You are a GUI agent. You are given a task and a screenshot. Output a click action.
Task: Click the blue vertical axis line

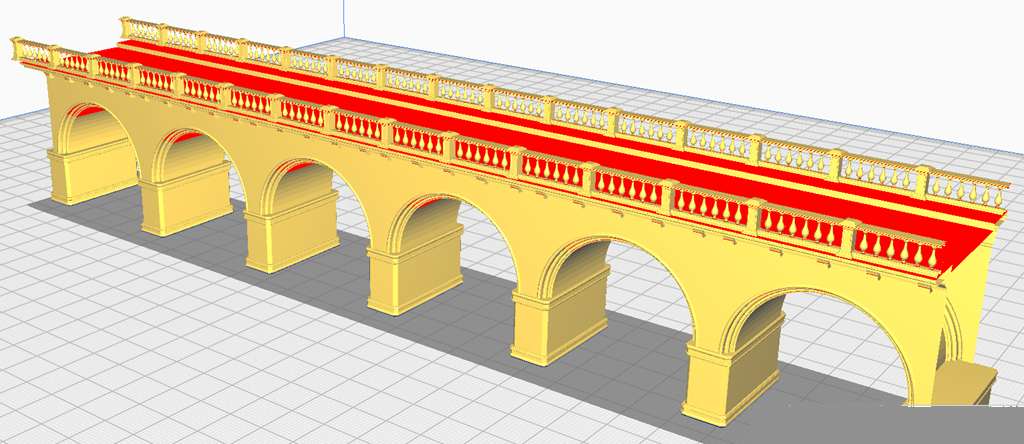click(x=342, y=20)
